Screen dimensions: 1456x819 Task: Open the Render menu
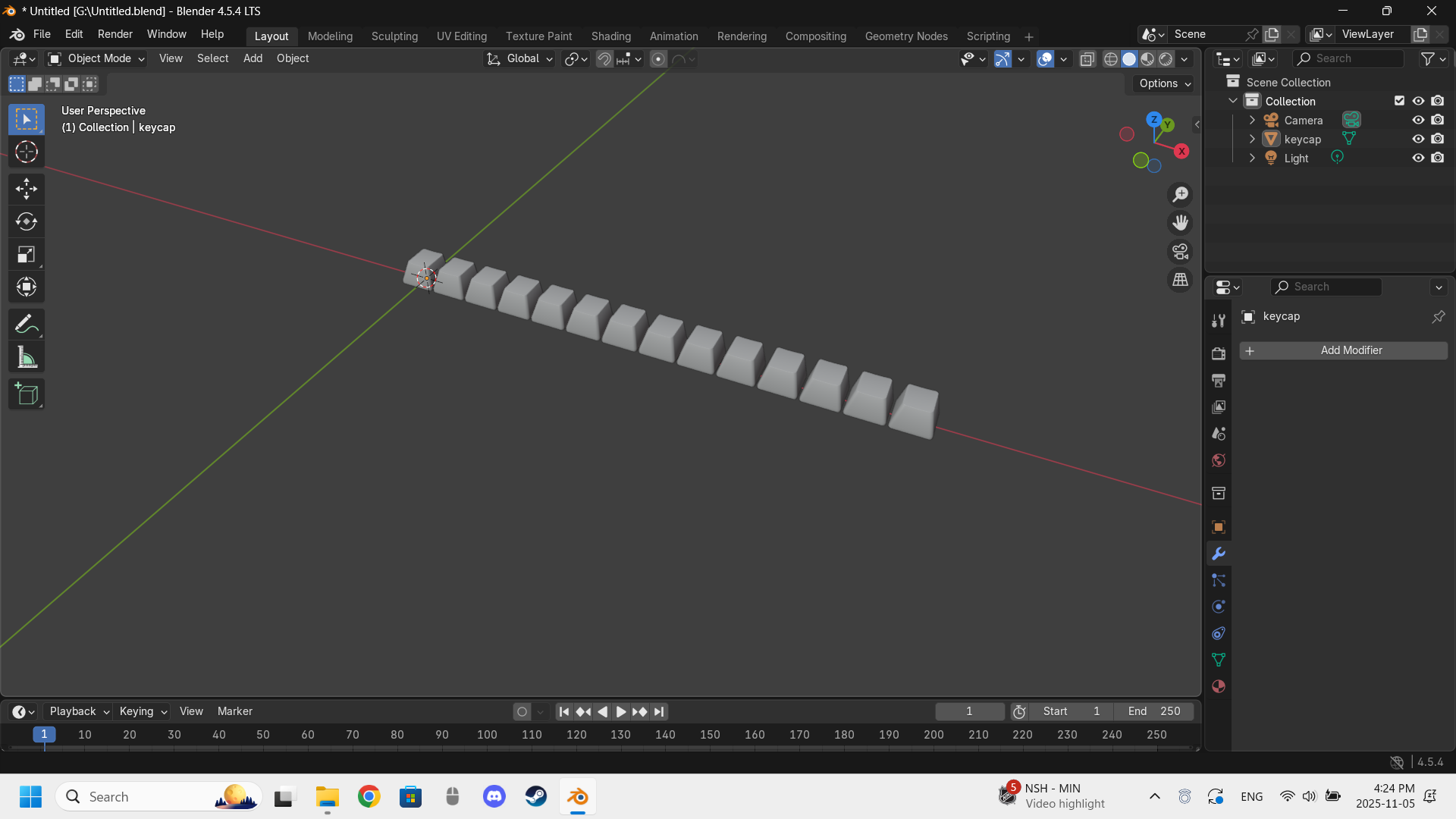[115, 34]
